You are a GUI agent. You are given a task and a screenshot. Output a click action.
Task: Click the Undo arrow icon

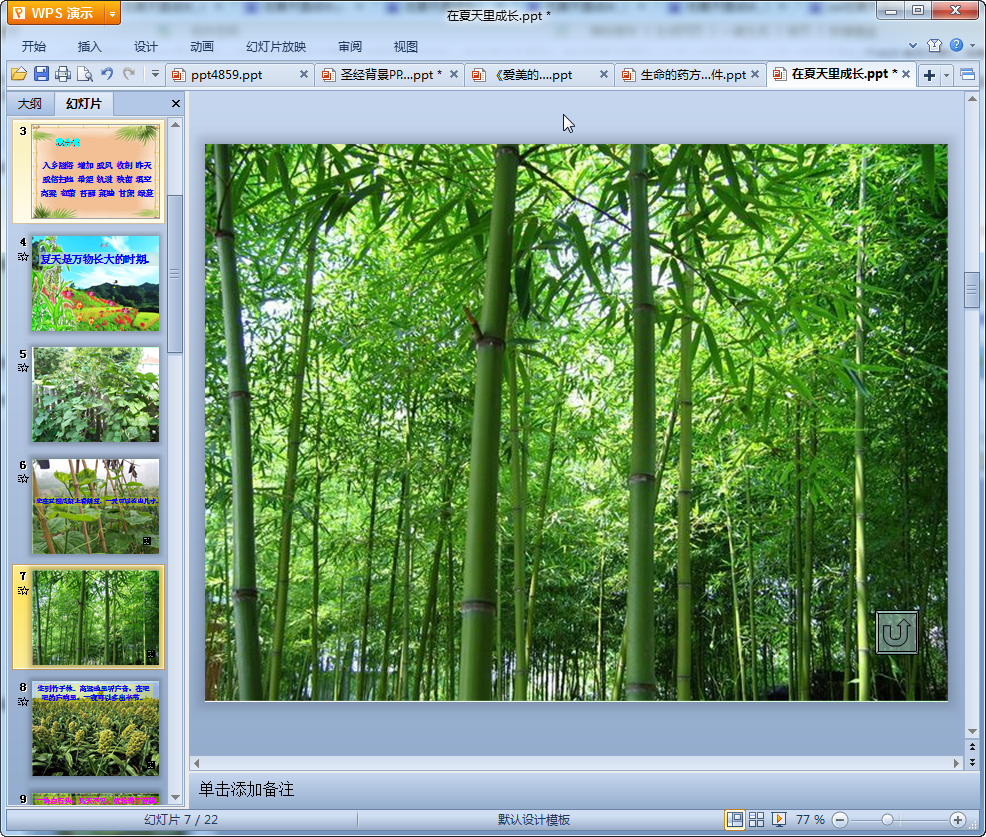(107, 74)
